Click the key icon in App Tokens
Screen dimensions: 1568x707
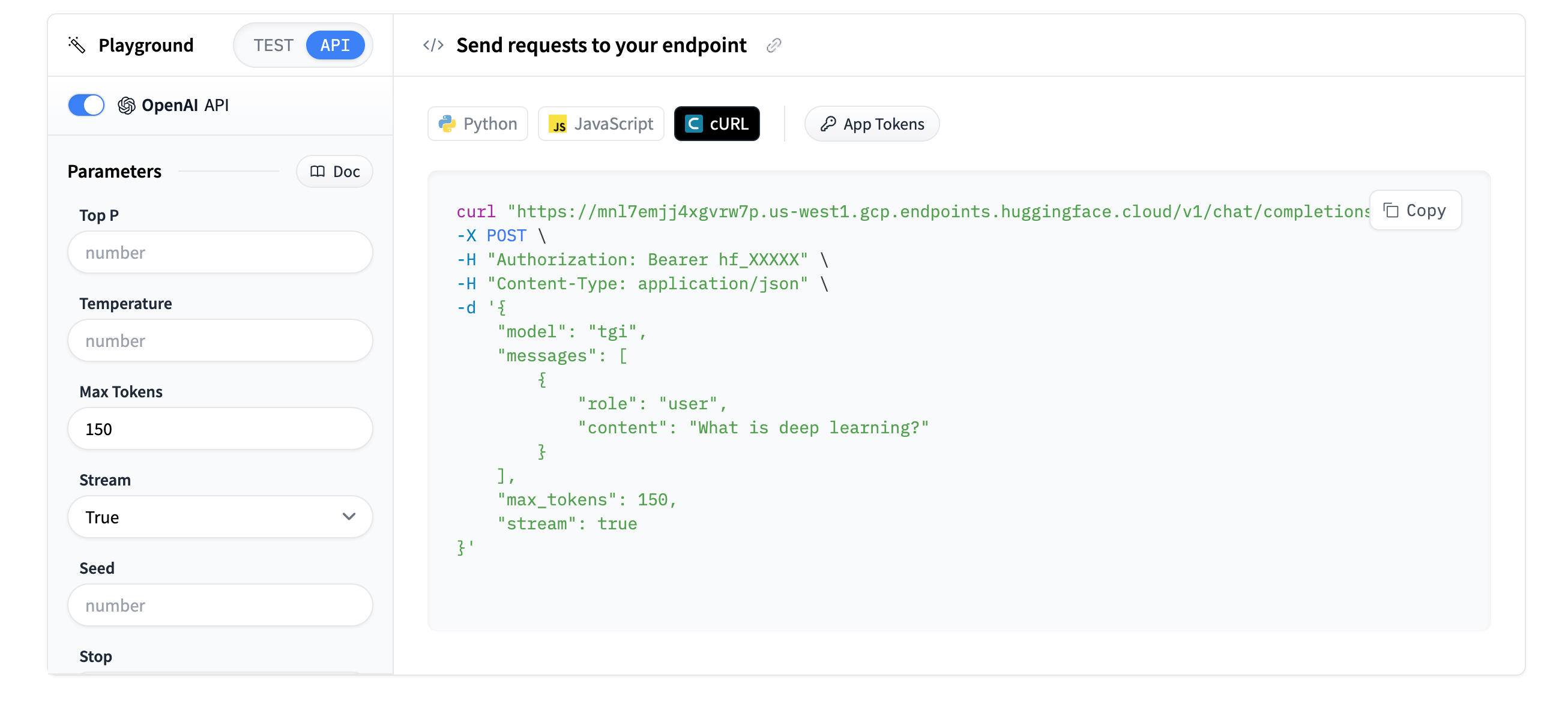828,124
